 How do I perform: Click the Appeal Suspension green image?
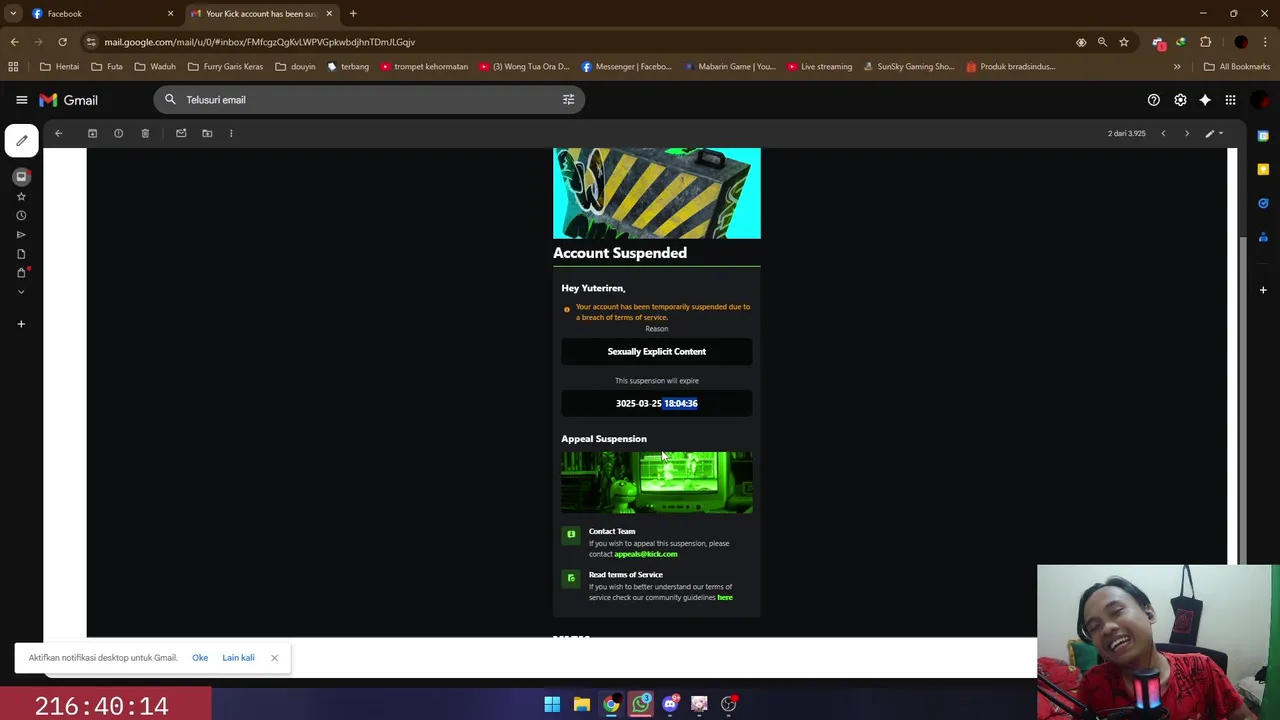point(657,482)
